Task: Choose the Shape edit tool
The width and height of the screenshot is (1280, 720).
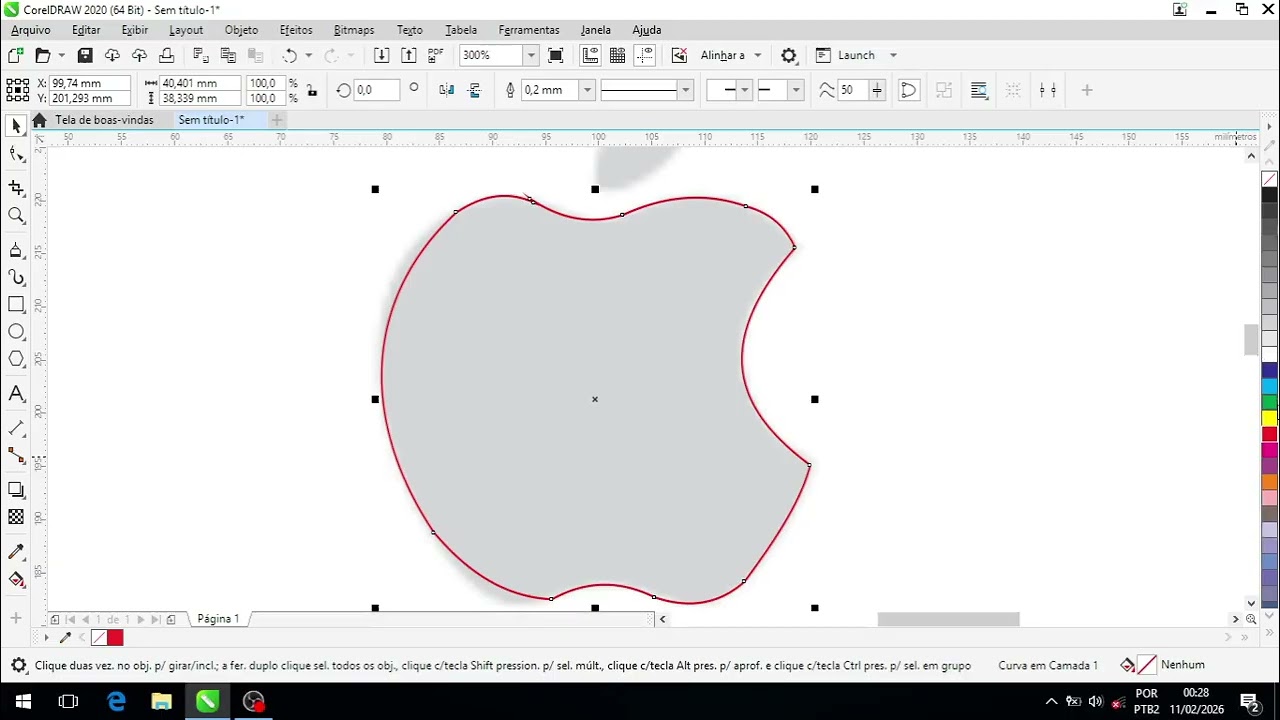Action: (16, 154)
